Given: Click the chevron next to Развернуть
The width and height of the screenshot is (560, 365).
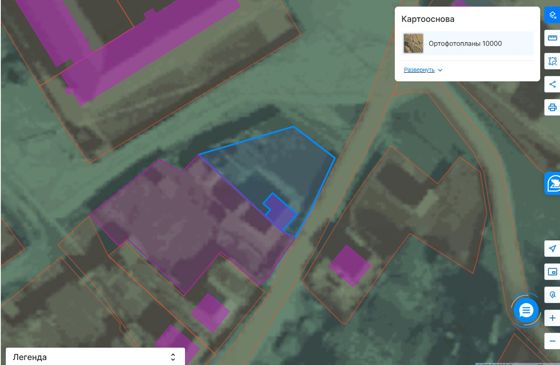Looking at the screenshot, I should [440, 70].
